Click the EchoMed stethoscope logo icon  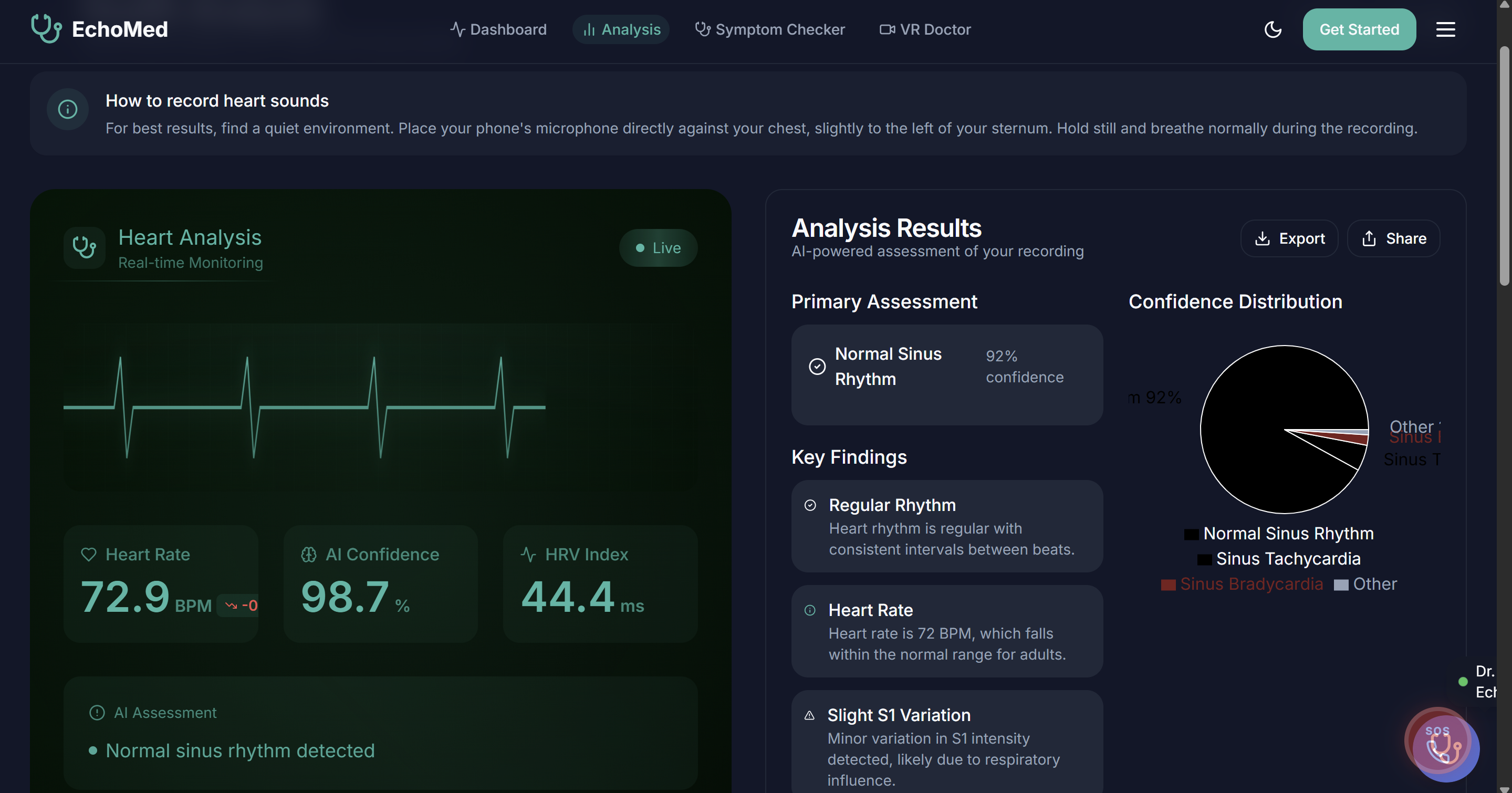(46, 29)
